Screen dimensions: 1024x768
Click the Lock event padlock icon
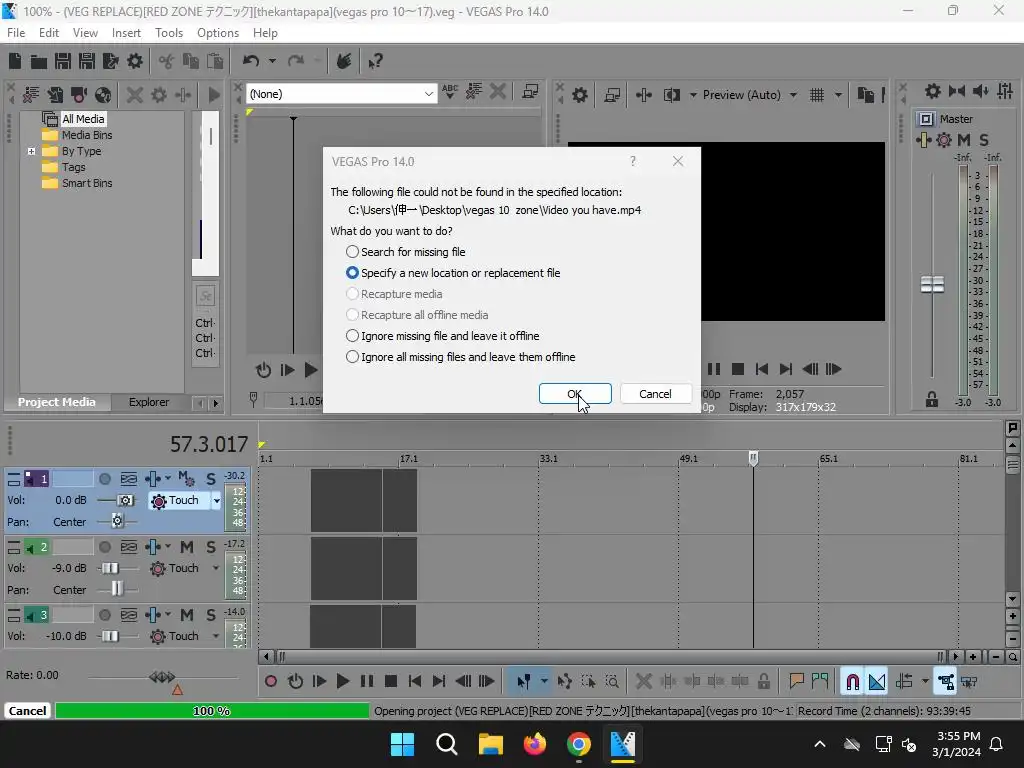(763, 682)
